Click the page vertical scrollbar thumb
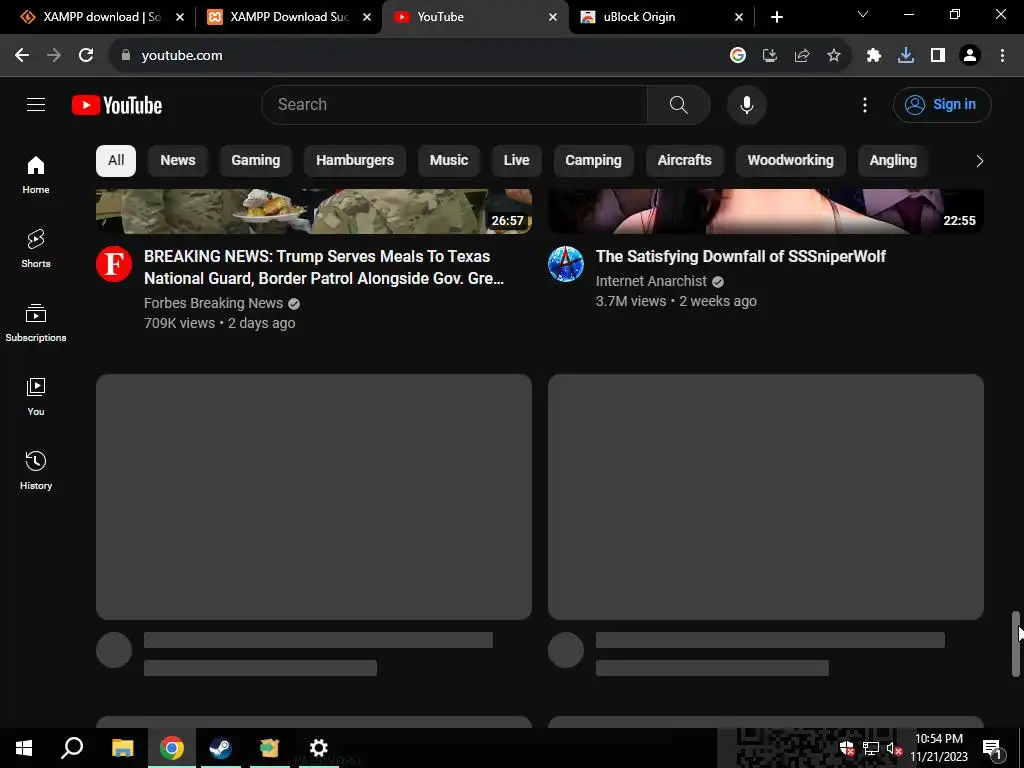Image resolution: width=1024 pixels, height=768 pixels. (1016, 643)
